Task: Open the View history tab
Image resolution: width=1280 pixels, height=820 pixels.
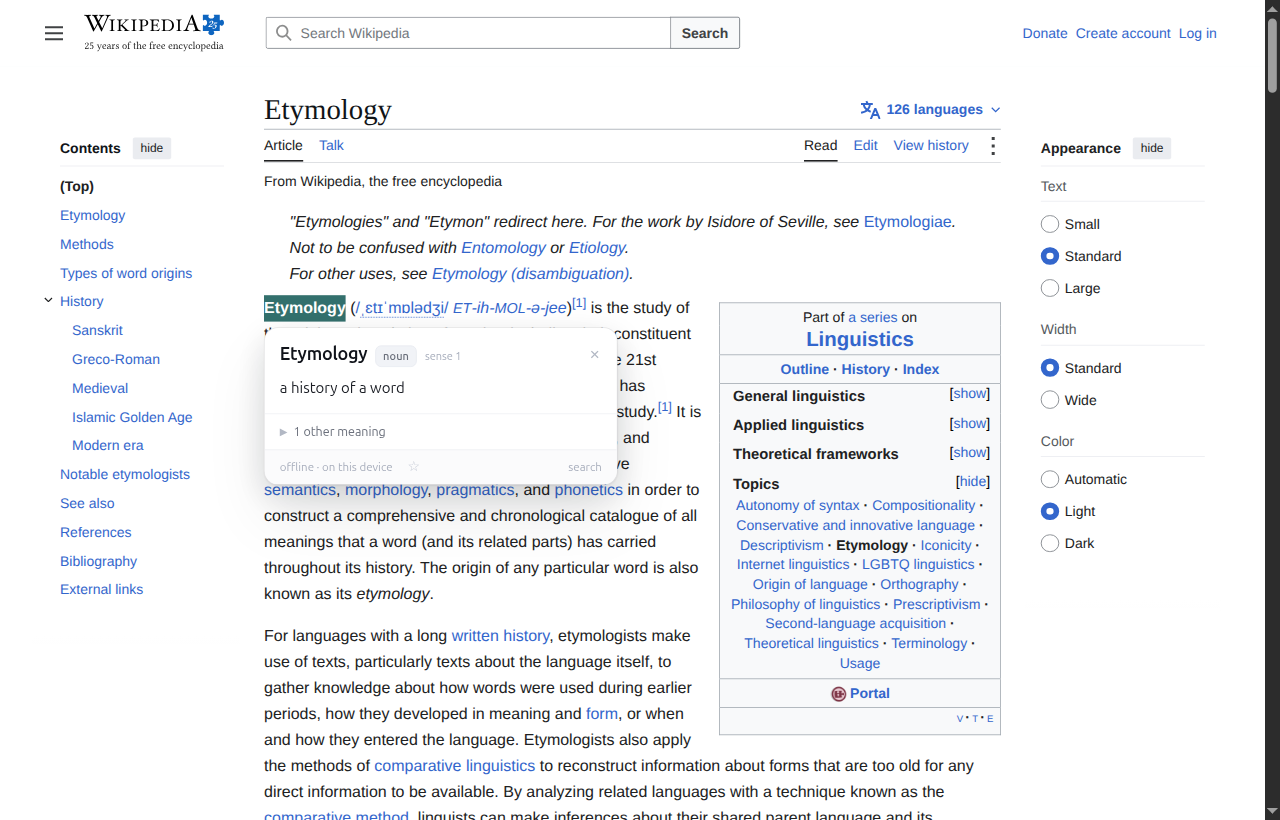Action: coord(931,146)
